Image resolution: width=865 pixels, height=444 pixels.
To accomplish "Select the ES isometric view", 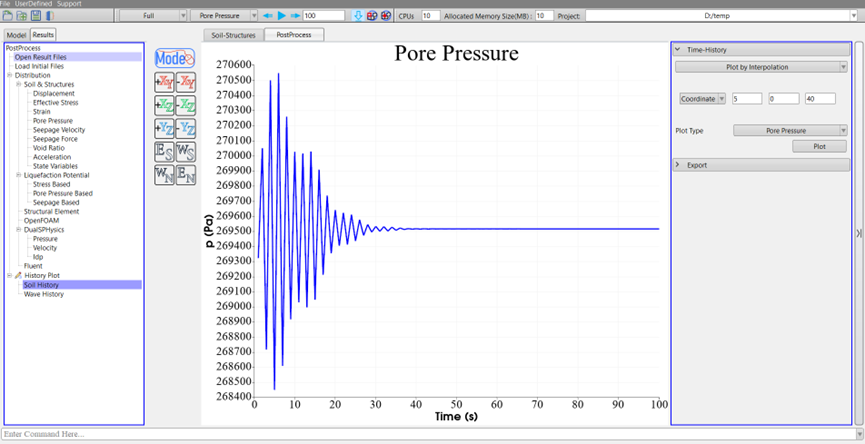I will tap(165, 152).
